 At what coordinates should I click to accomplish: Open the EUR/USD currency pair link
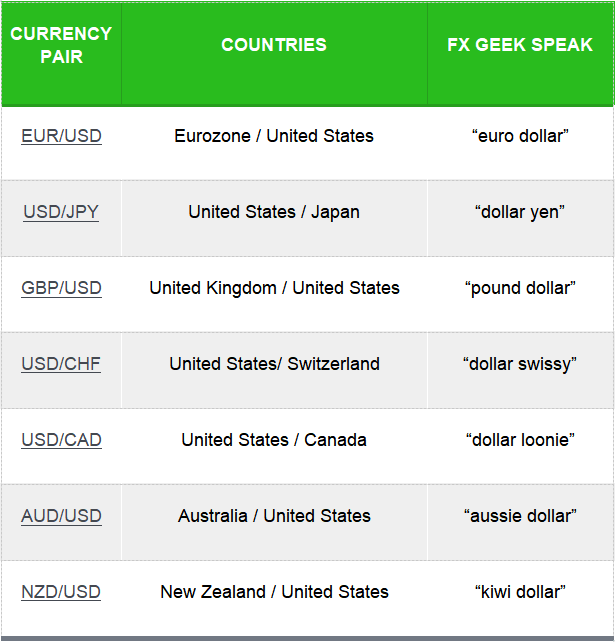61,136
